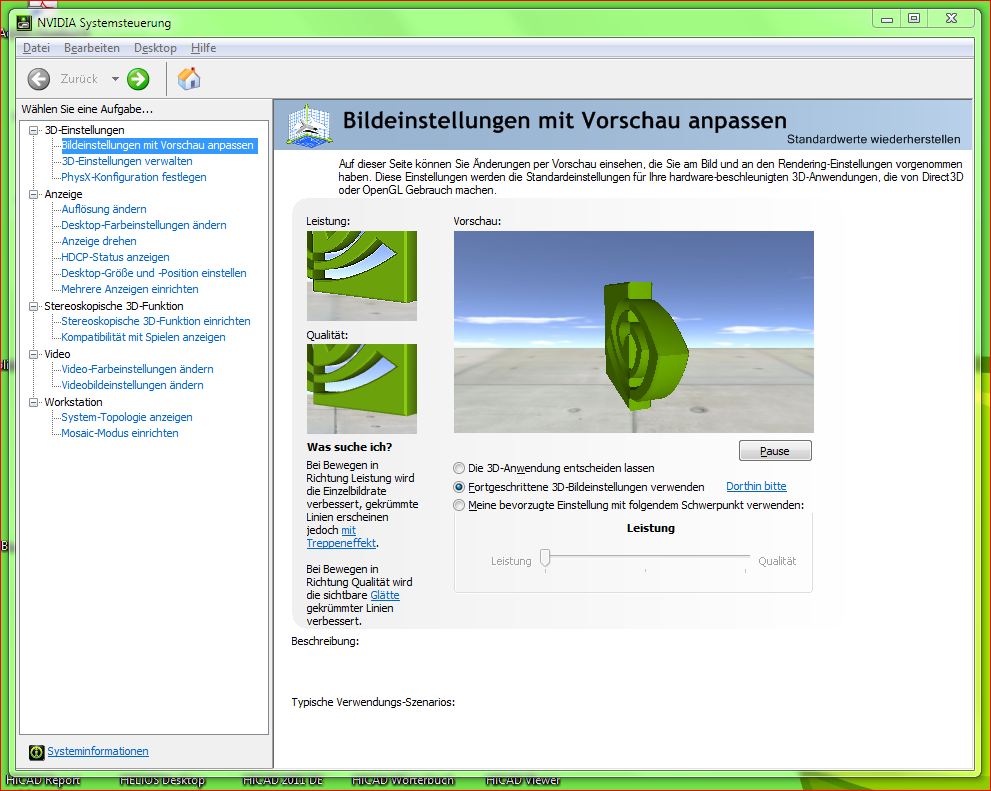The width and height of the screenshot is (991, 791).
Task: Follow the 'Dorthin bitte' link
Action: tap(757, 486)
